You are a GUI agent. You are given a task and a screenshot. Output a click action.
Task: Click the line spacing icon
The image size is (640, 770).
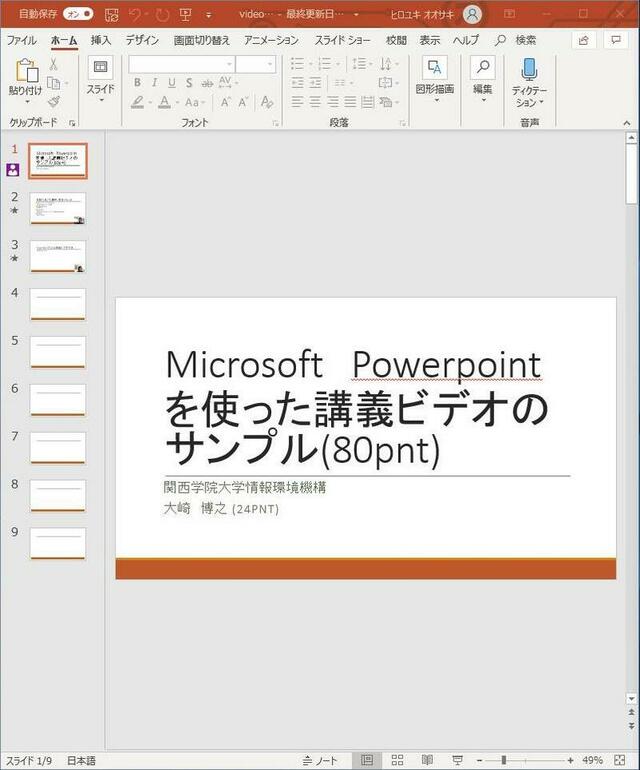360,64
